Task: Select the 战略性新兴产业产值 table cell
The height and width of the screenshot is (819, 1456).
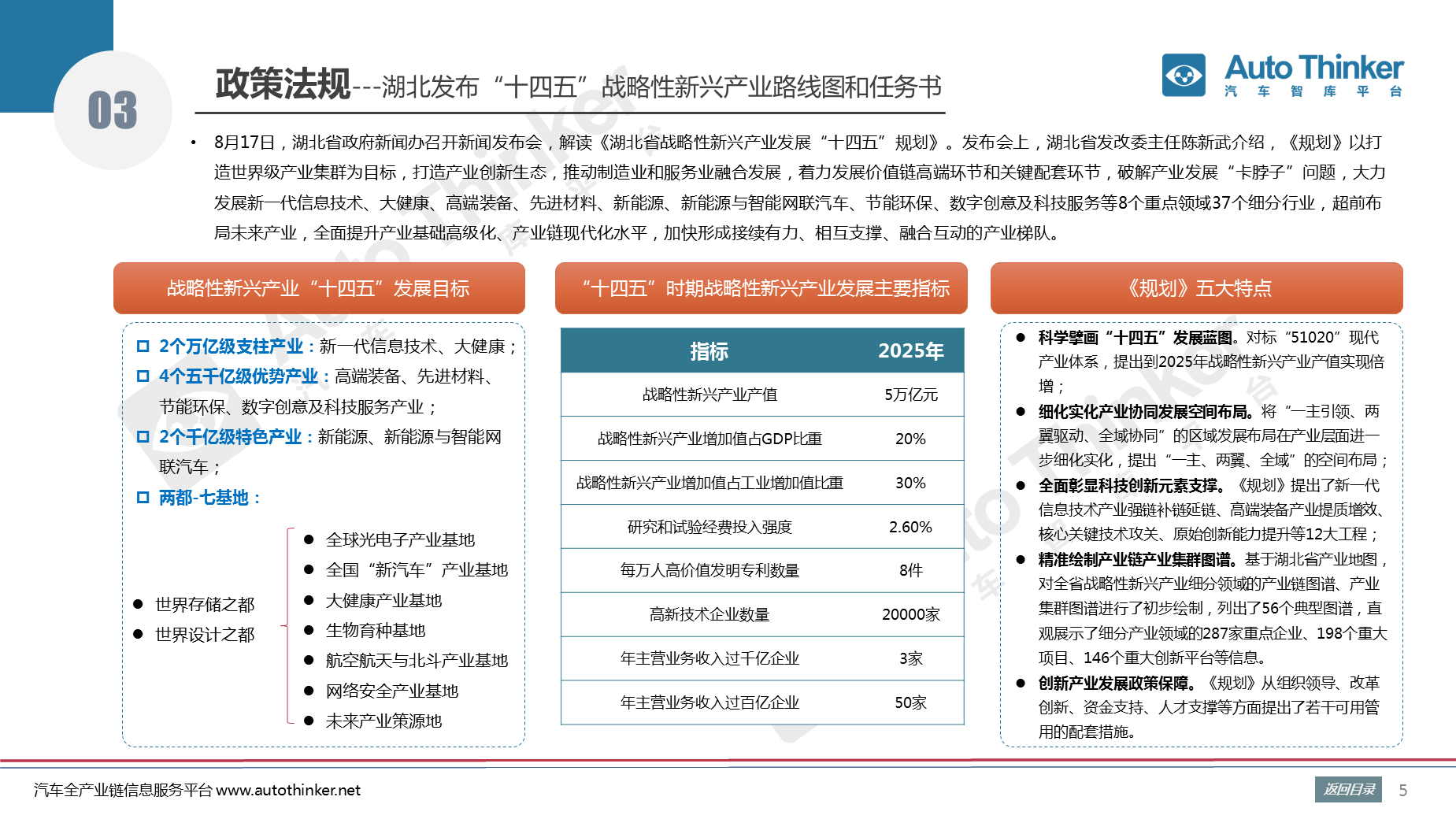Action: [709, 395]
